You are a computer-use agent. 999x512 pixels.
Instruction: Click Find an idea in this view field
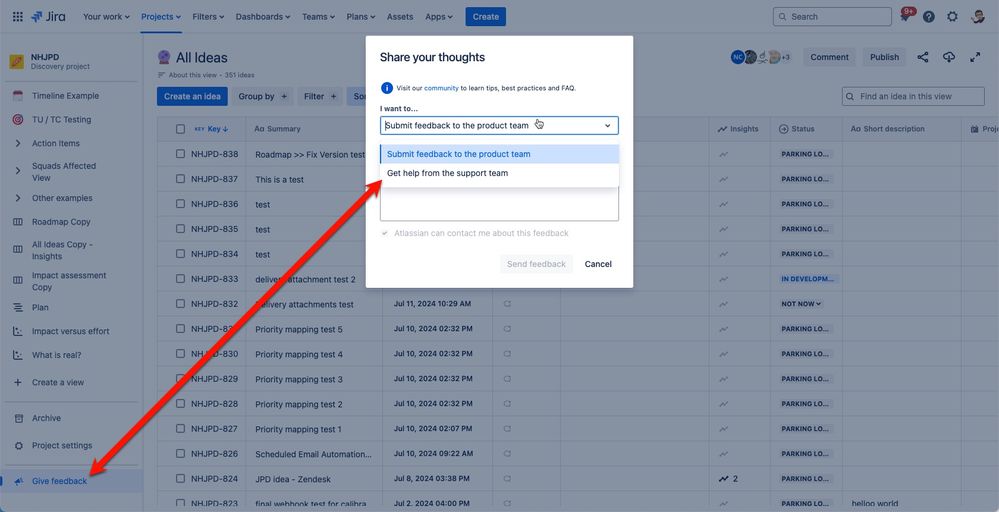913,96
